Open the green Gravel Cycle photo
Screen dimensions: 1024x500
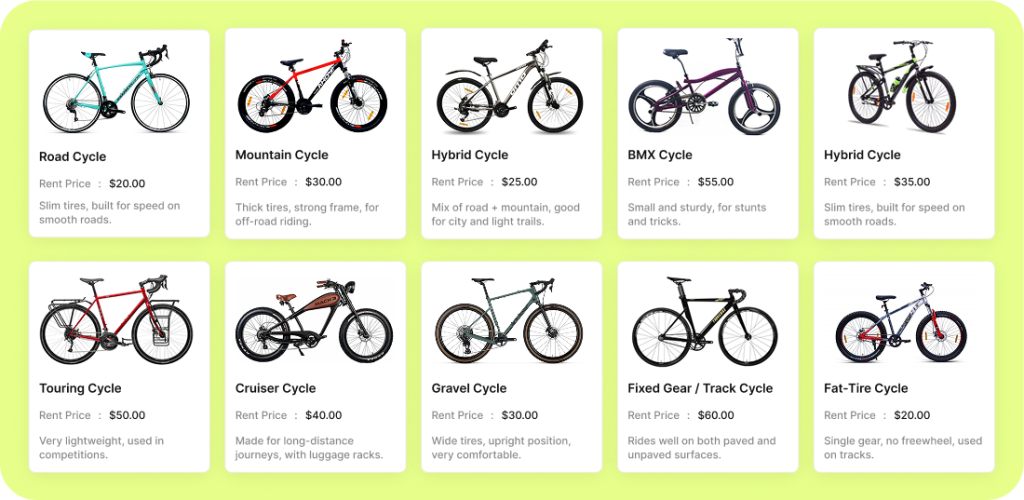pyautogui.click(x=508, y=322)
